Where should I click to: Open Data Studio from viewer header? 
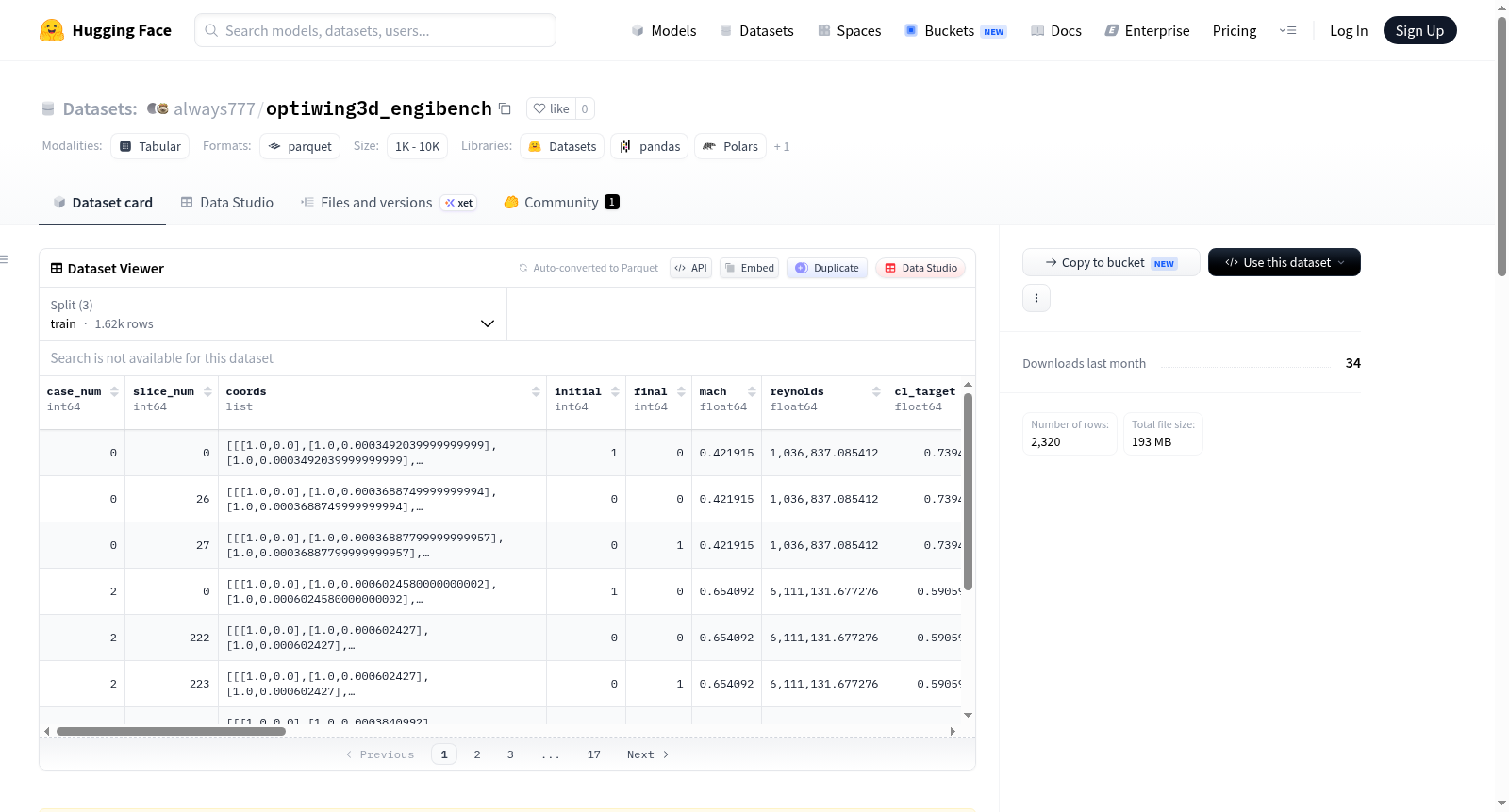click(x=920, y=268)
